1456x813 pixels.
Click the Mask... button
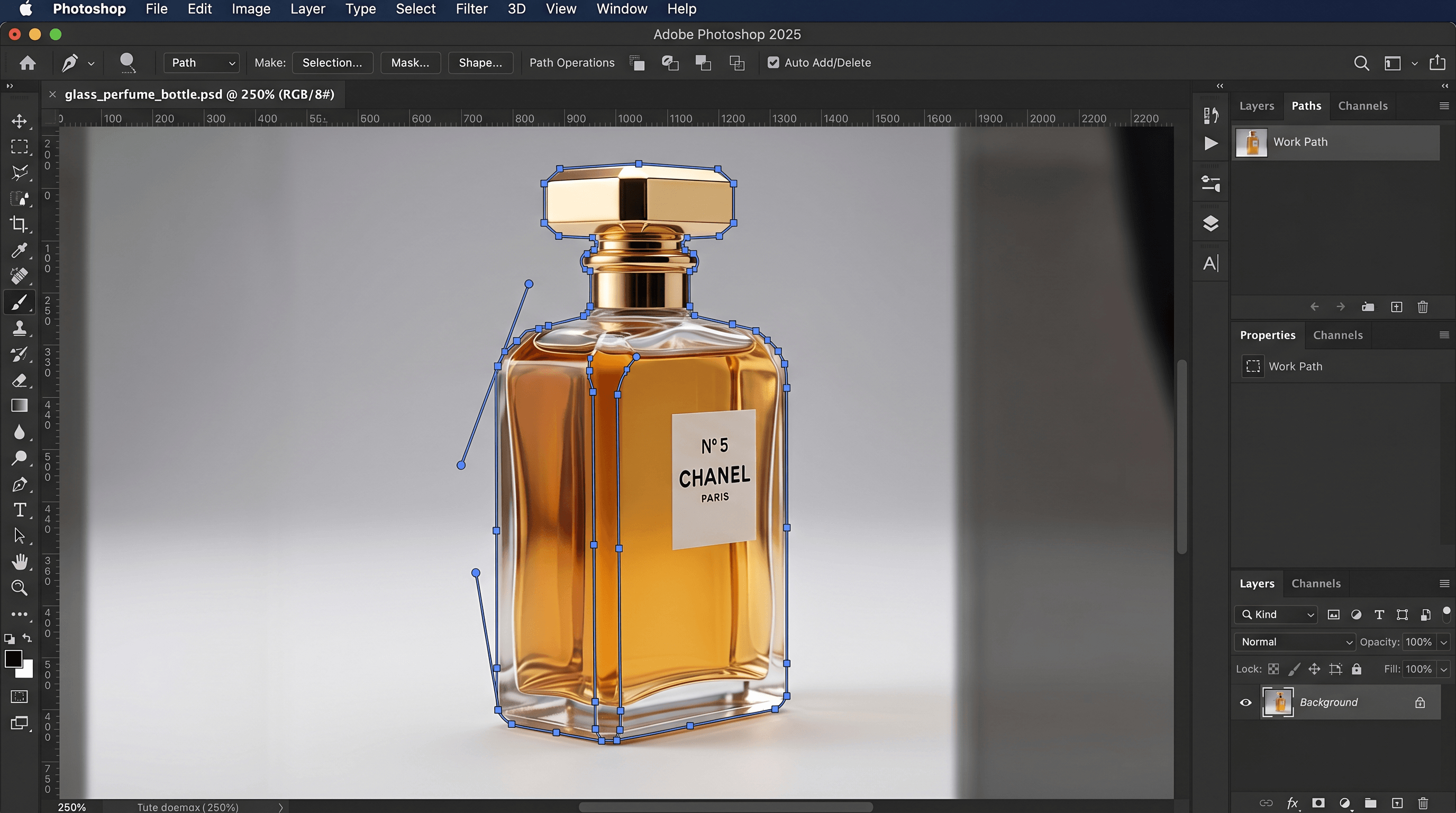coord(411,63)
